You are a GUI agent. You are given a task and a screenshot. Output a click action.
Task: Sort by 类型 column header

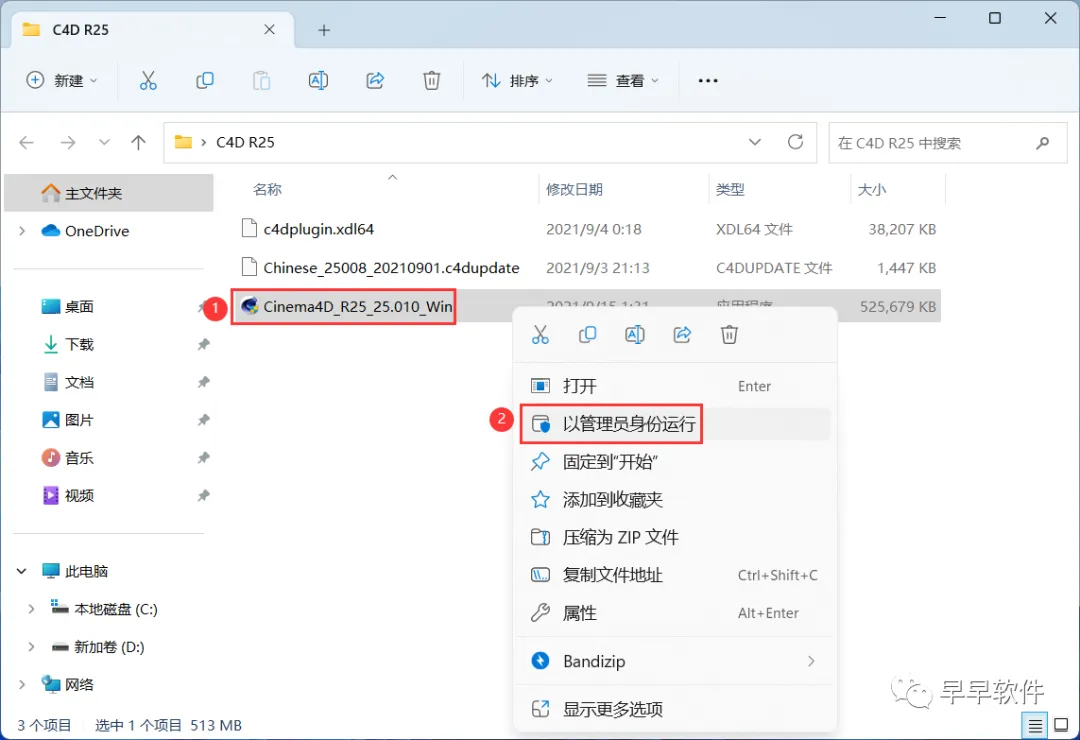[x=730, y=189]
